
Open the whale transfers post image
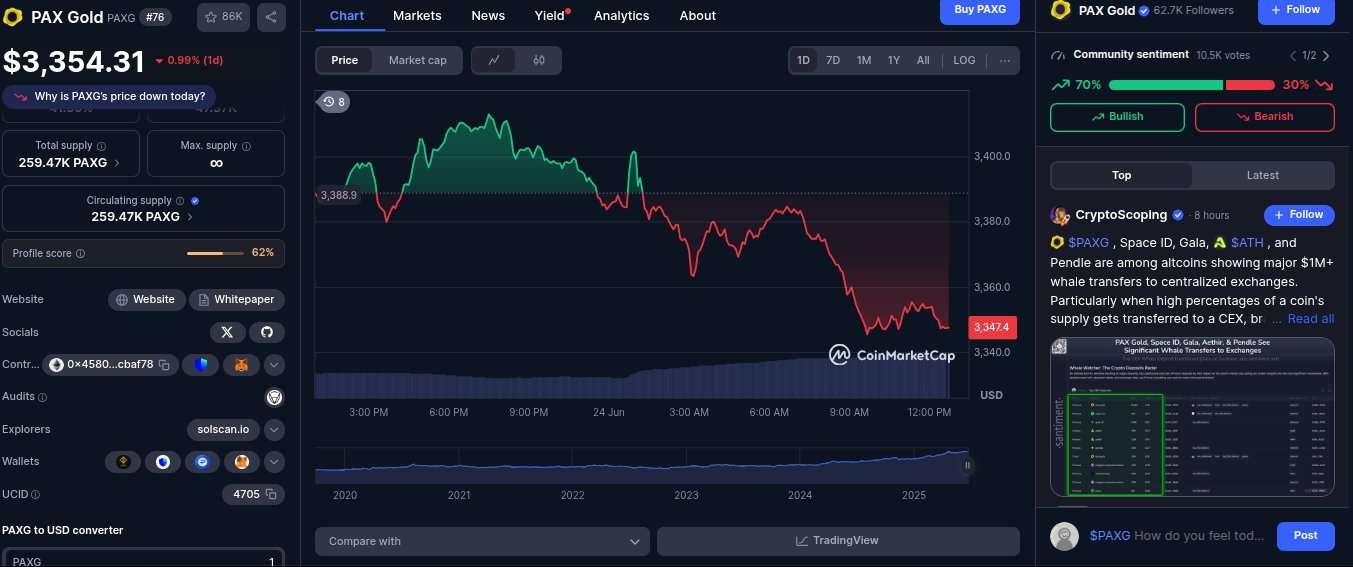[1192, 417]
